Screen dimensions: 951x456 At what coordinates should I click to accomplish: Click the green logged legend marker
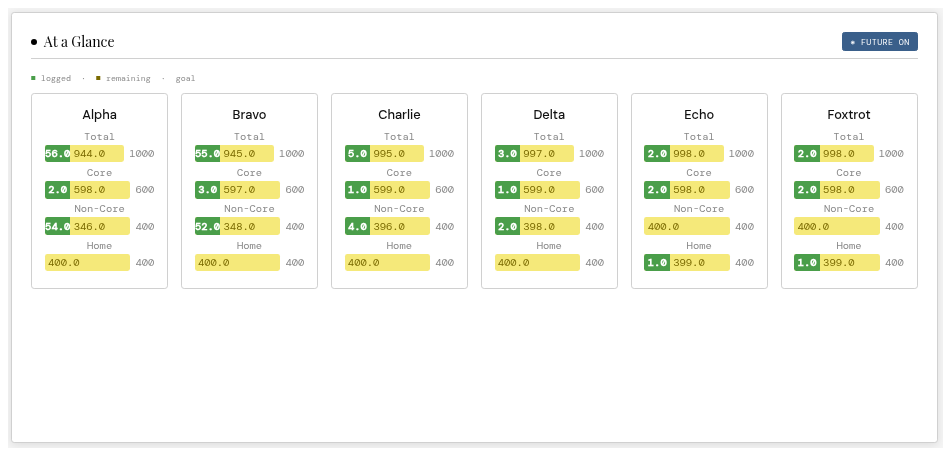point(33,78)
